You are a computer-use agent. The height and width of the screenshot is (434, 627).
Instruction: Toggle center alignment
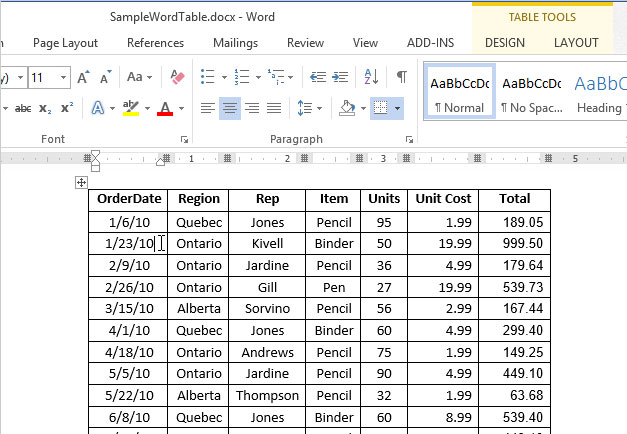coord(230,108)
